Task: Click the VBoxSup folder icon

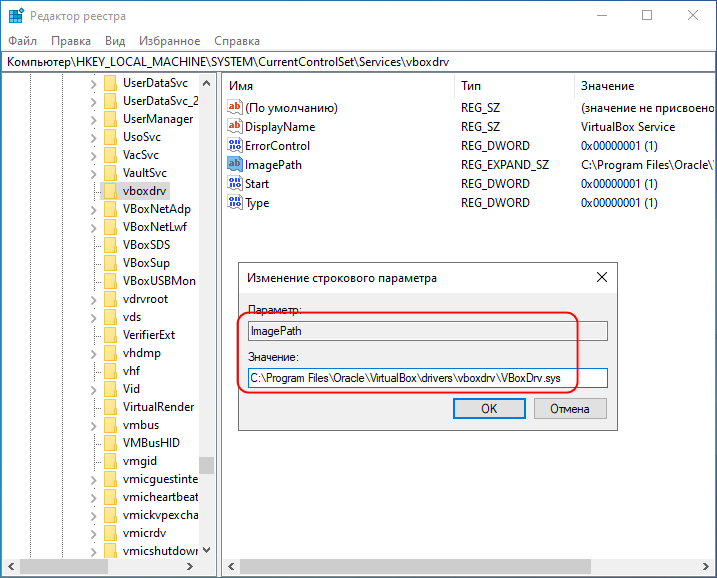Action: (x=110, y=263)
